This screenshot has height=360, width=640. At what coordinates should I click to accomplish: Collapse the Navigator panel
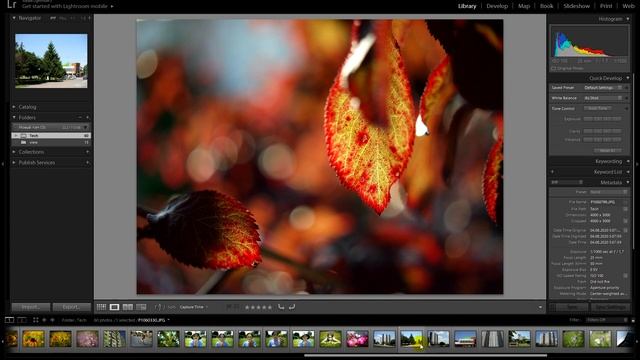pyautogui.click(x=14, y=18)
